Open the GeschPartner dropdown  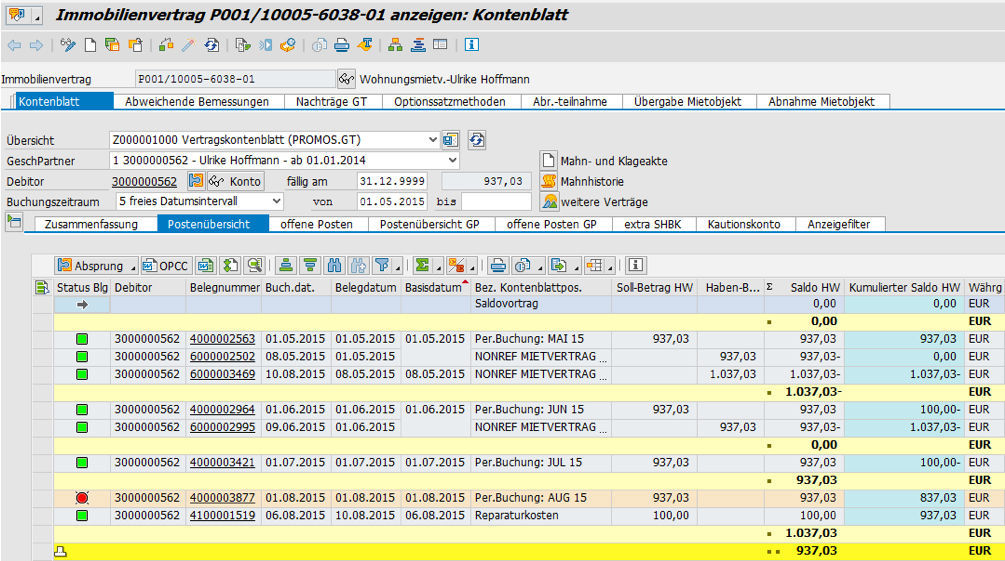[x=452, y=160]
